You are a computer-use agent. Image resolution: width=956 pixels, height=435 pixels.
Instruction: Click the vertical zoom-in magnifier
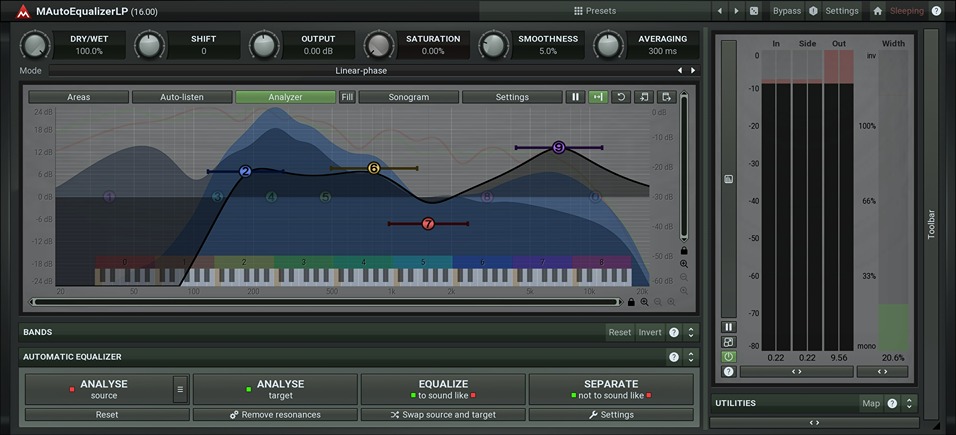(684, 264)
